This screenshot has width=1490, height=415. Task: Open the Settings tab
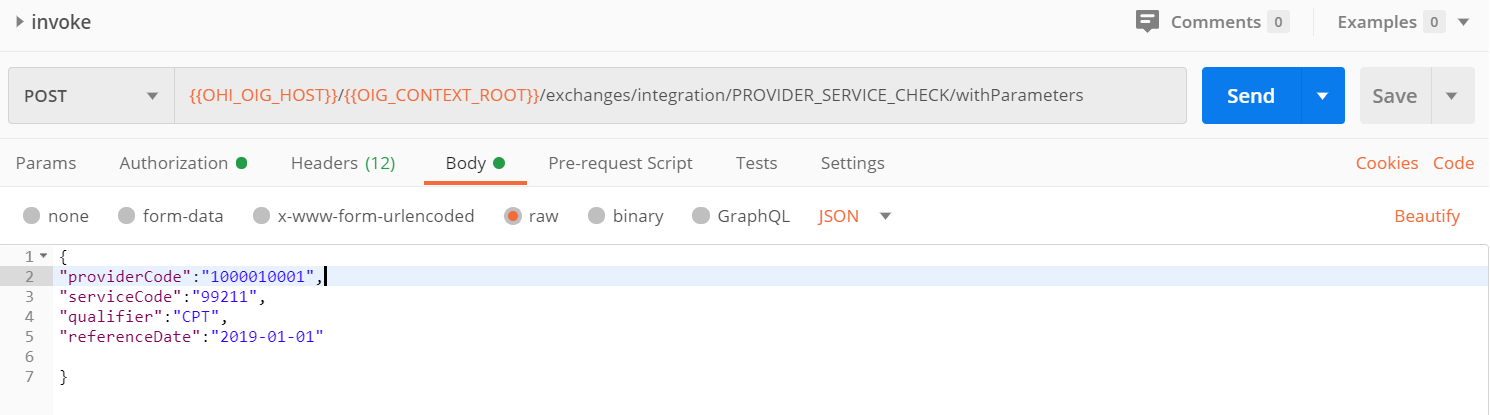tap(852, 163)
